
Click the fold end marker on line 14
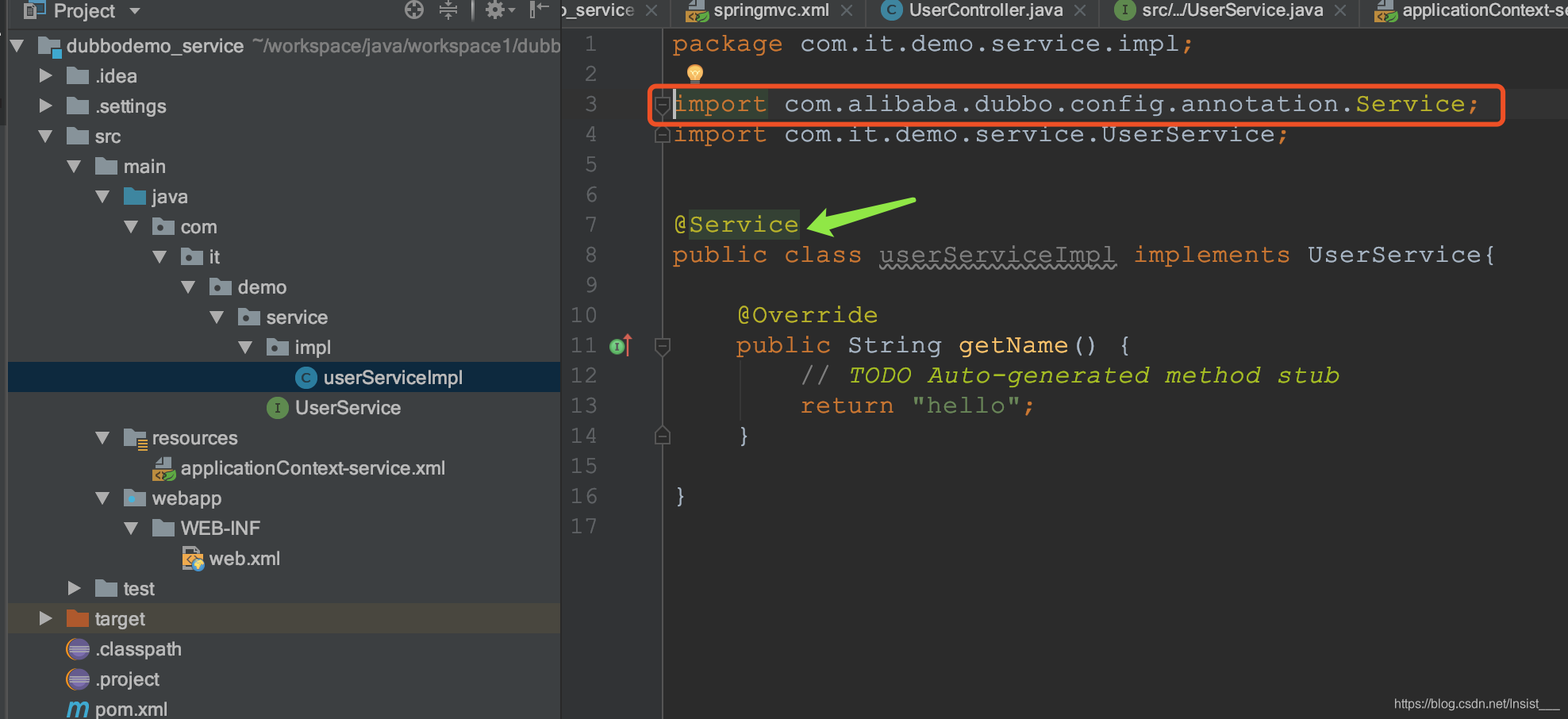pyautogui.click(x=663, y=435)
